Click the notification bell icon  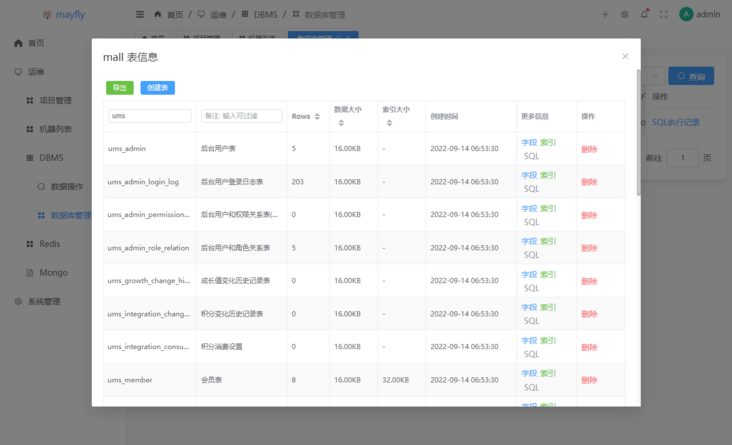click(x=644, y=15)
